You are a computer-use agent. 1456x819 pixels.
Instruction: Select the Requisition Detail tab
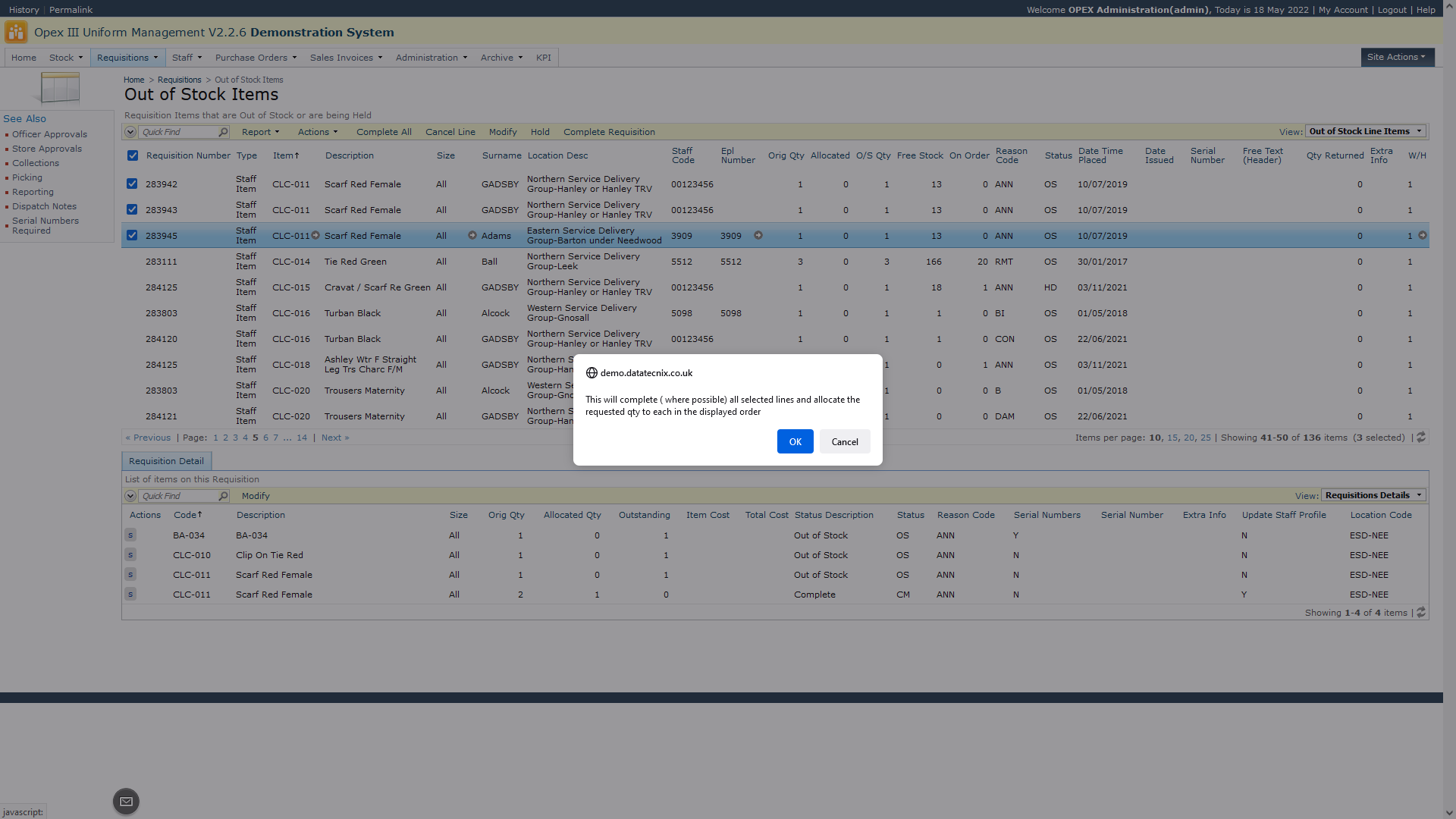166,461
